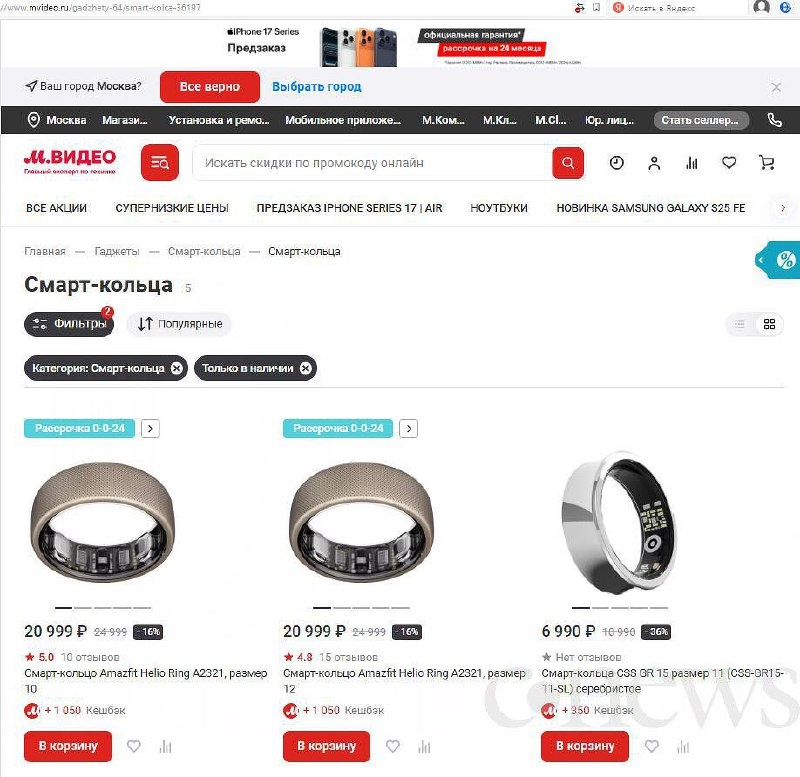
Task: Open the ВСЕ АКЦИИ menu item
Action: (x=56, y=208)
